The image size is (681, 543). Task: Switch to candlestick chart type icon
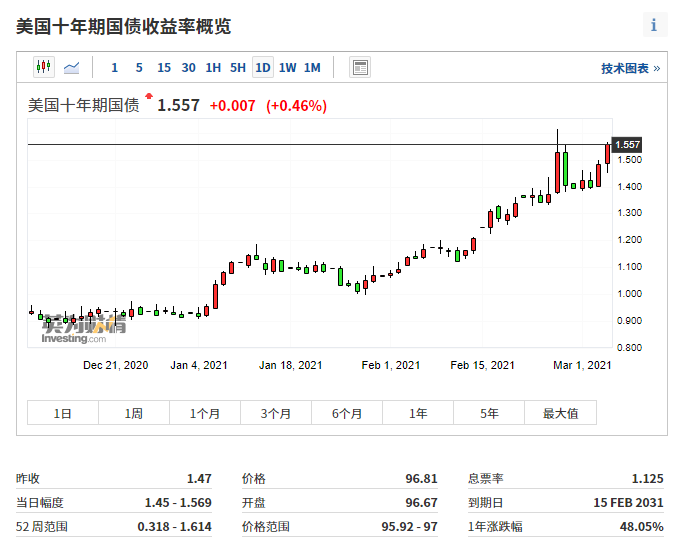click(44, 67)
